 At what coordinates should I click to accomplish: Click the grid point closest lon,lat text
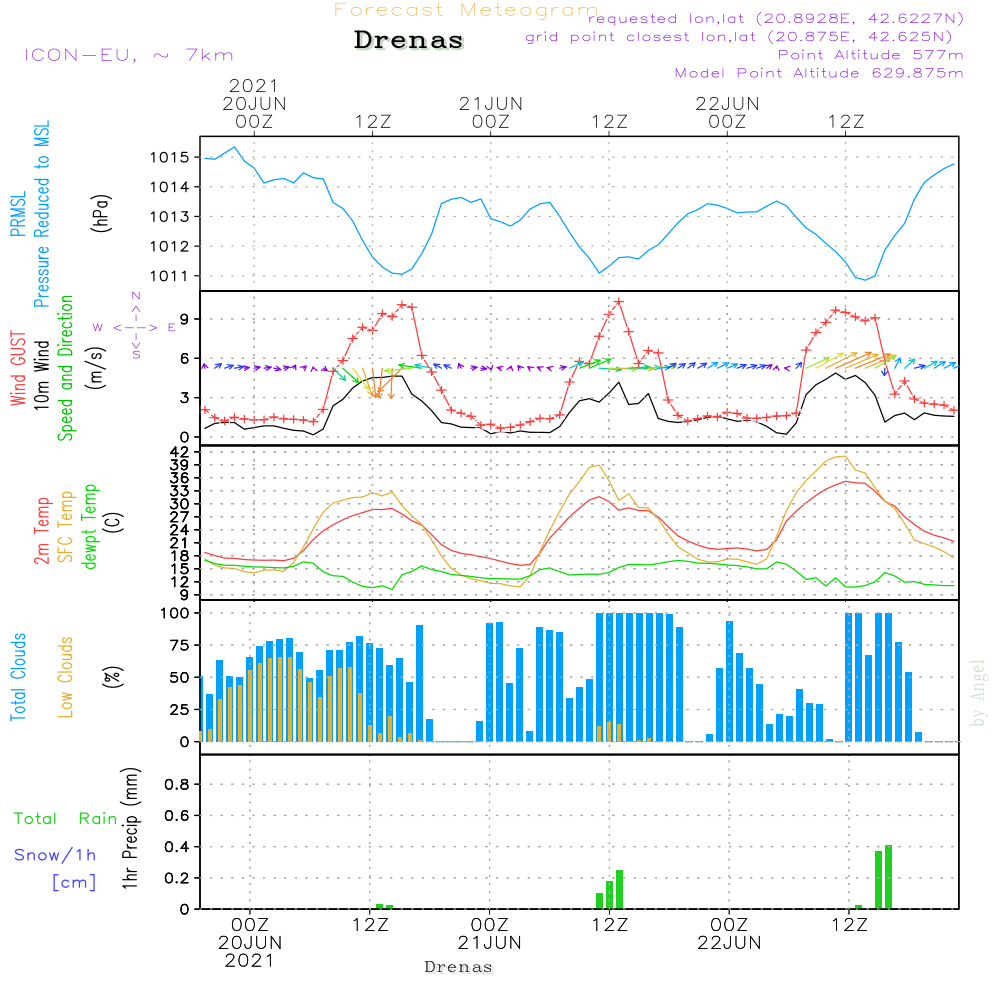(x=739, y=37)
